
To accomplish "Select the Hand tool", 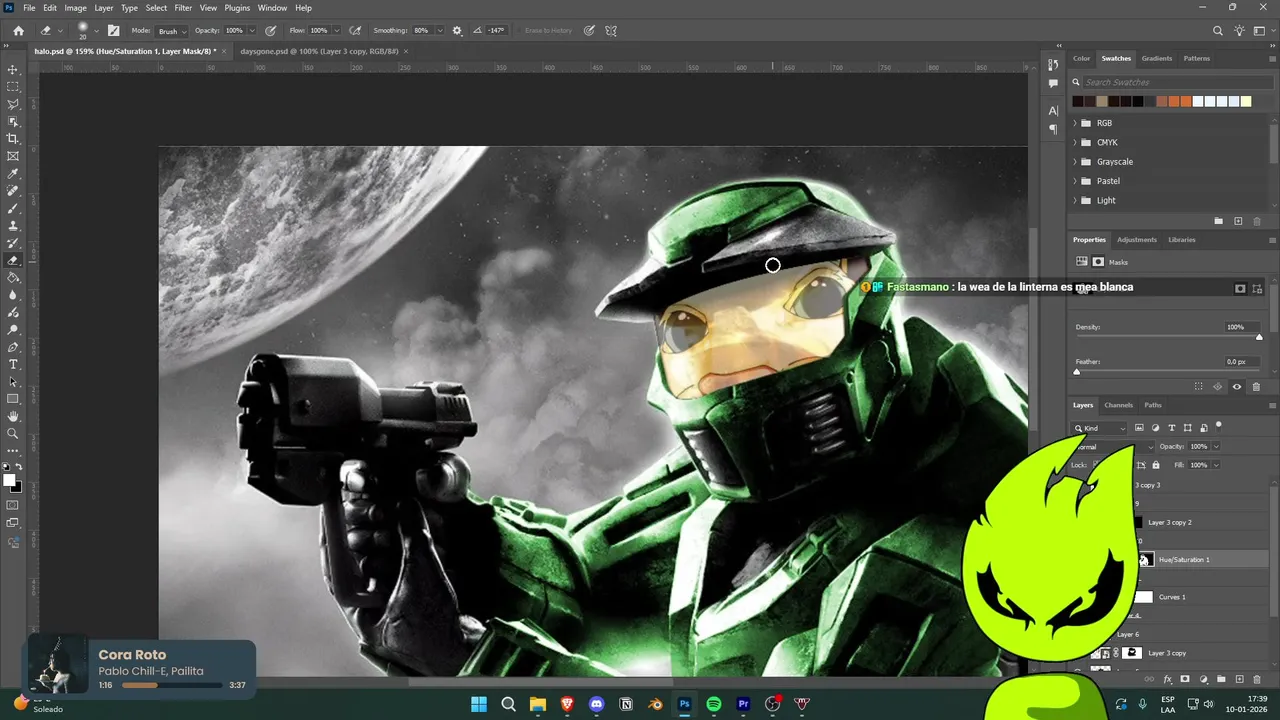I will [13, 416].
